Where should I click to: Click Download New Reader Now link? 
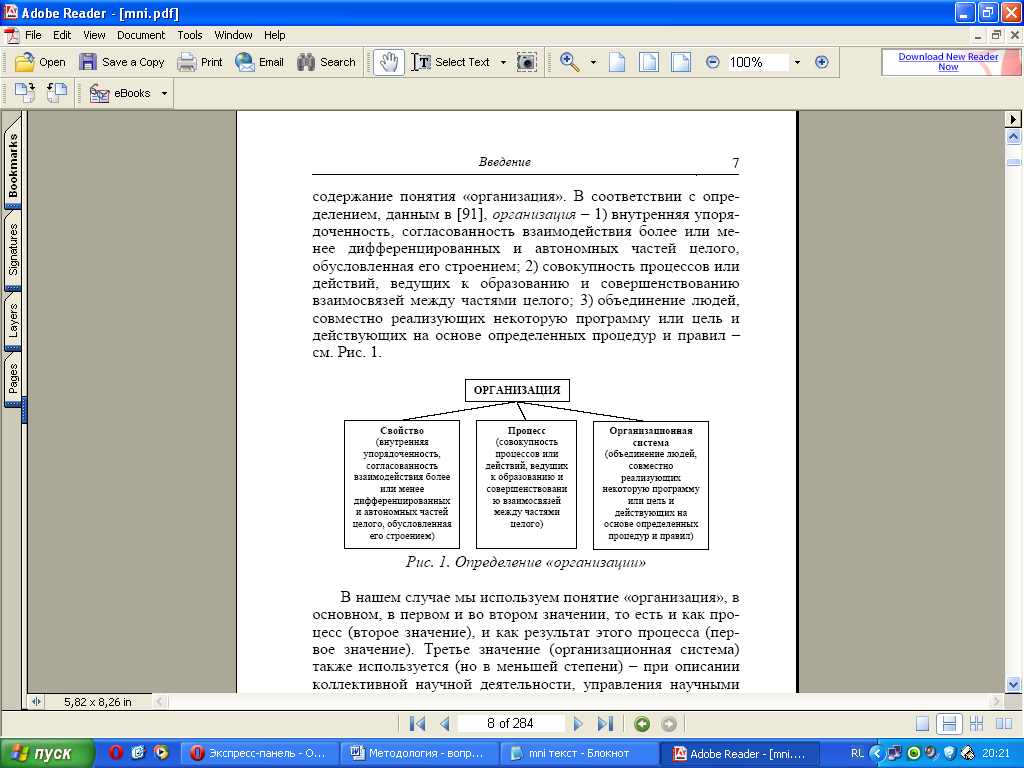pyautogui.click(x=948, y=61)
